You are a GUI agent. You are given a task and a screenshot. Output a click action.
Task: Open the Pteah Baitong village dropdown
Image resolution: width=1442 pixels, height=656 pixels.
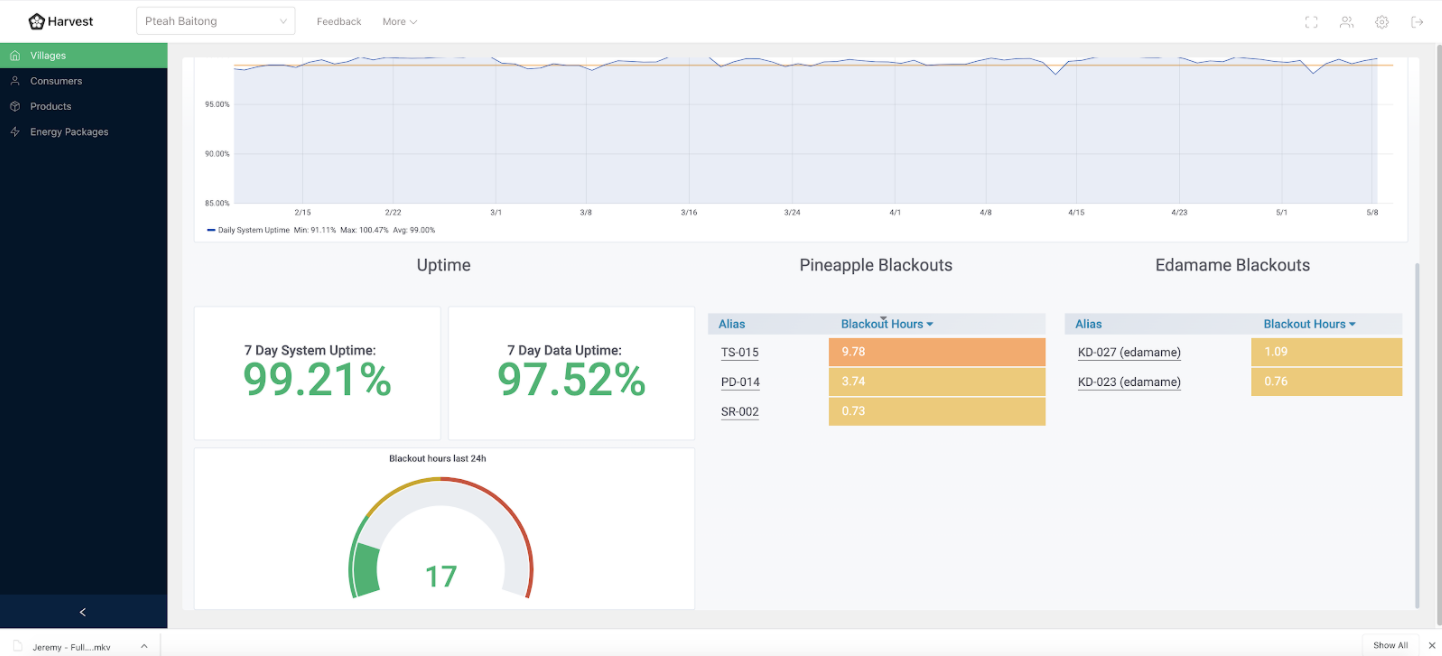click(215, 21)
